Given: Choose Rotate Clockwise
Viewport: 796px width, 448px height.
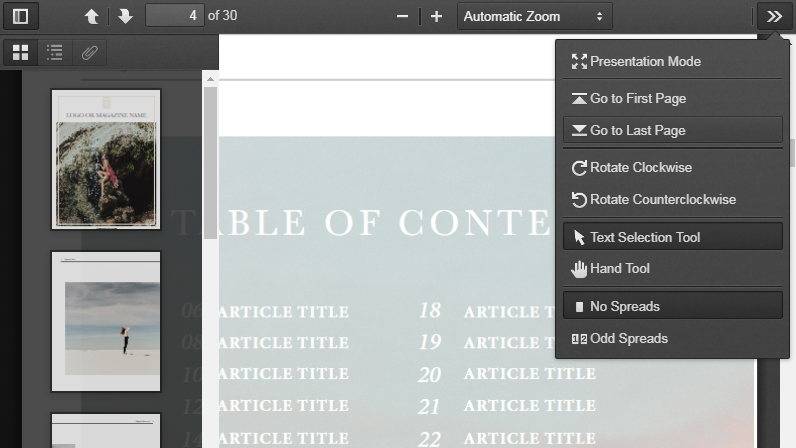Looking at the screenshot, I should coord(673,167).
